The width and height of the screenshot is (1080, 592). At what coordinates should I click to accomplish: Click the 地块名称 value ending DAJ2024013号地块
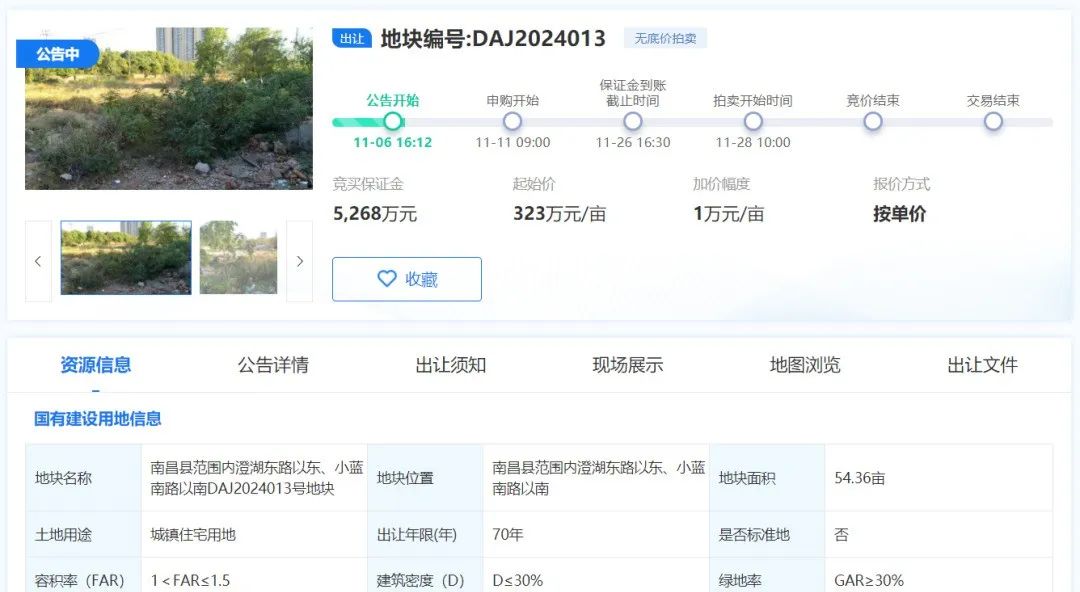(x=256, y=478)
